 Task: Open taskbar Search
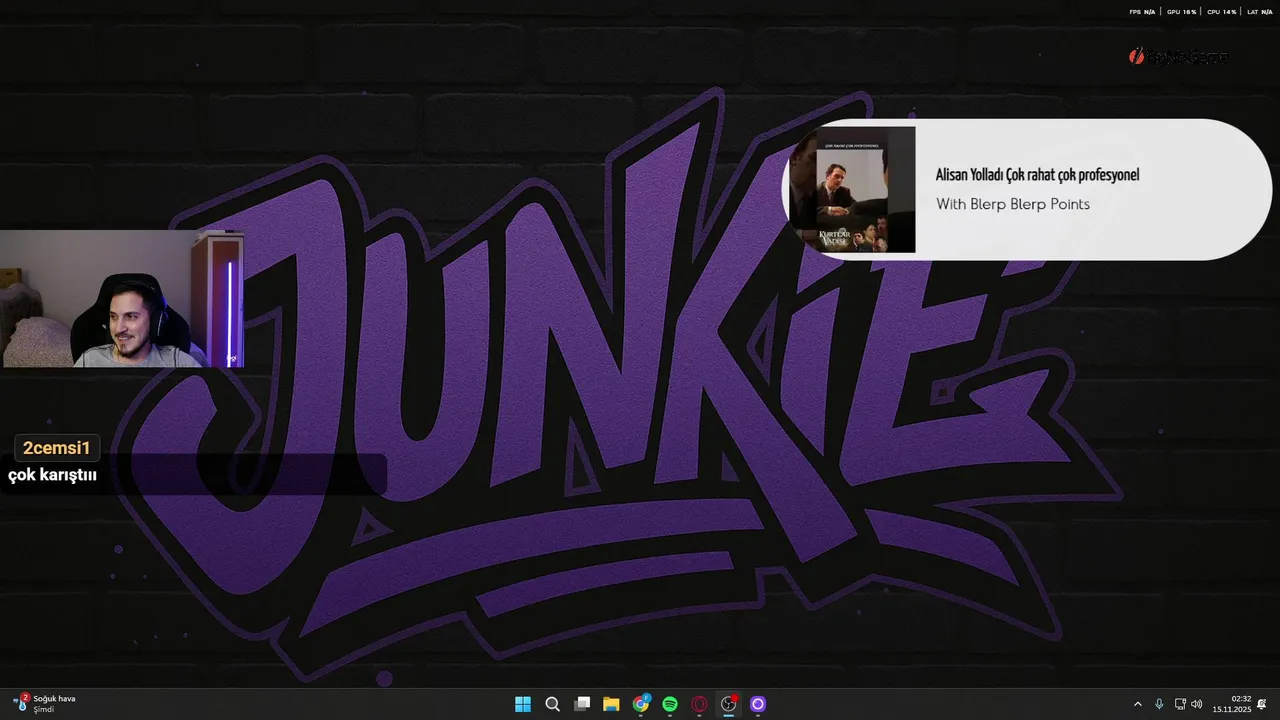tap(552, 704)
